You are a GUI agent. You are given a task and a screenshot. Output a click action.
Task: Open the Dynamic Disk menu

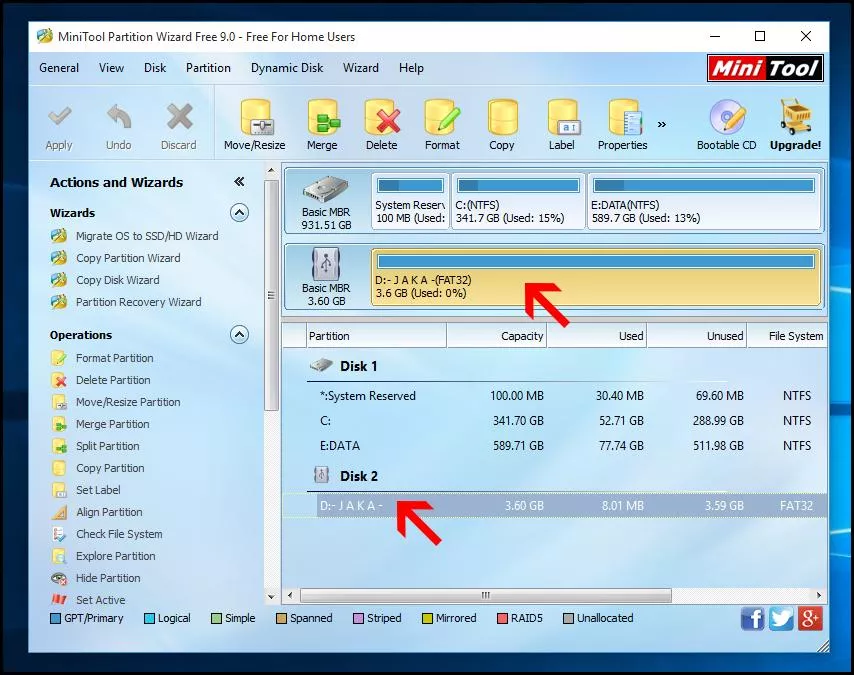pos(286,68)
